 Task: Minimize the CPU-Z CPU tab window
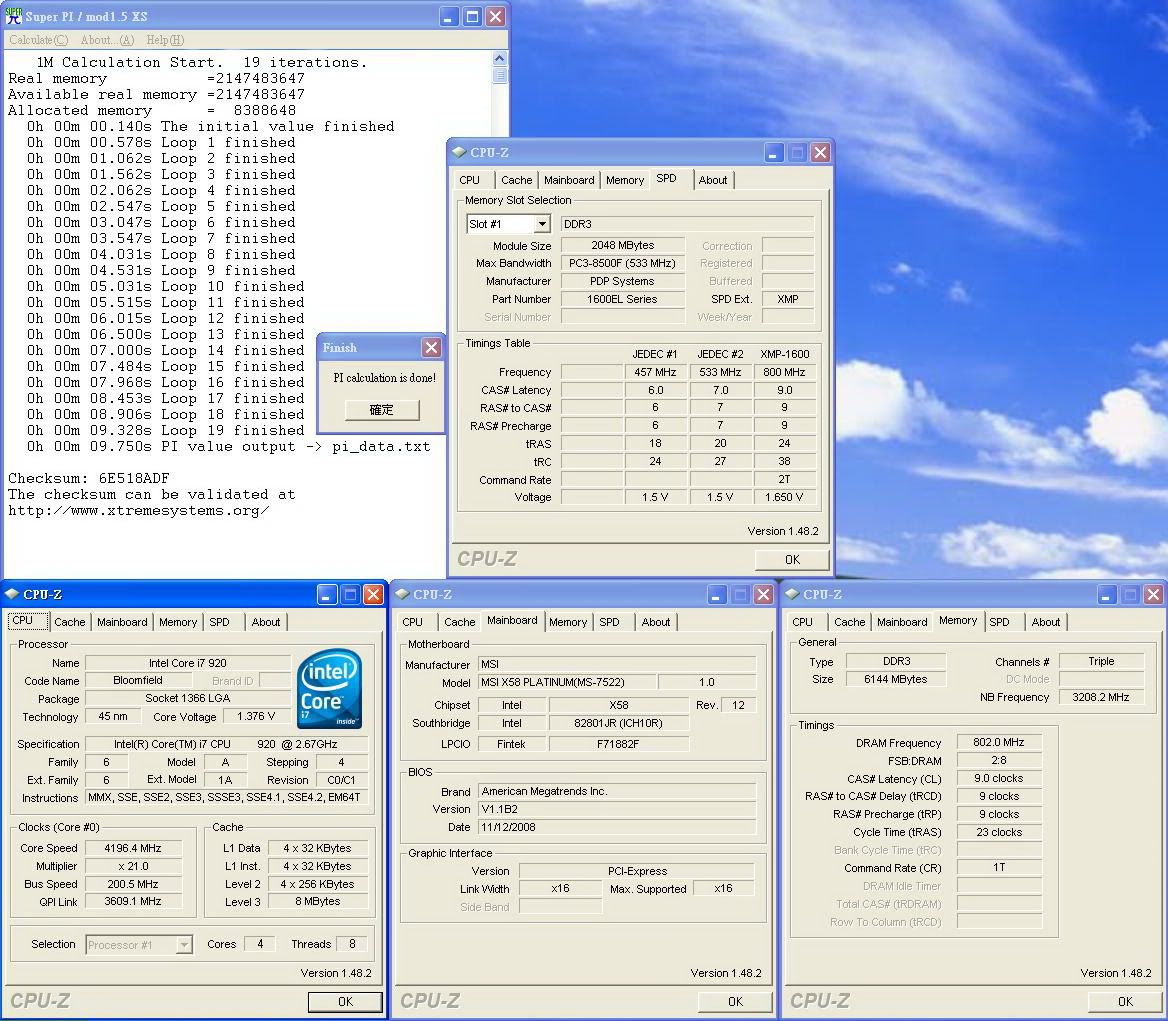[327, 594]
